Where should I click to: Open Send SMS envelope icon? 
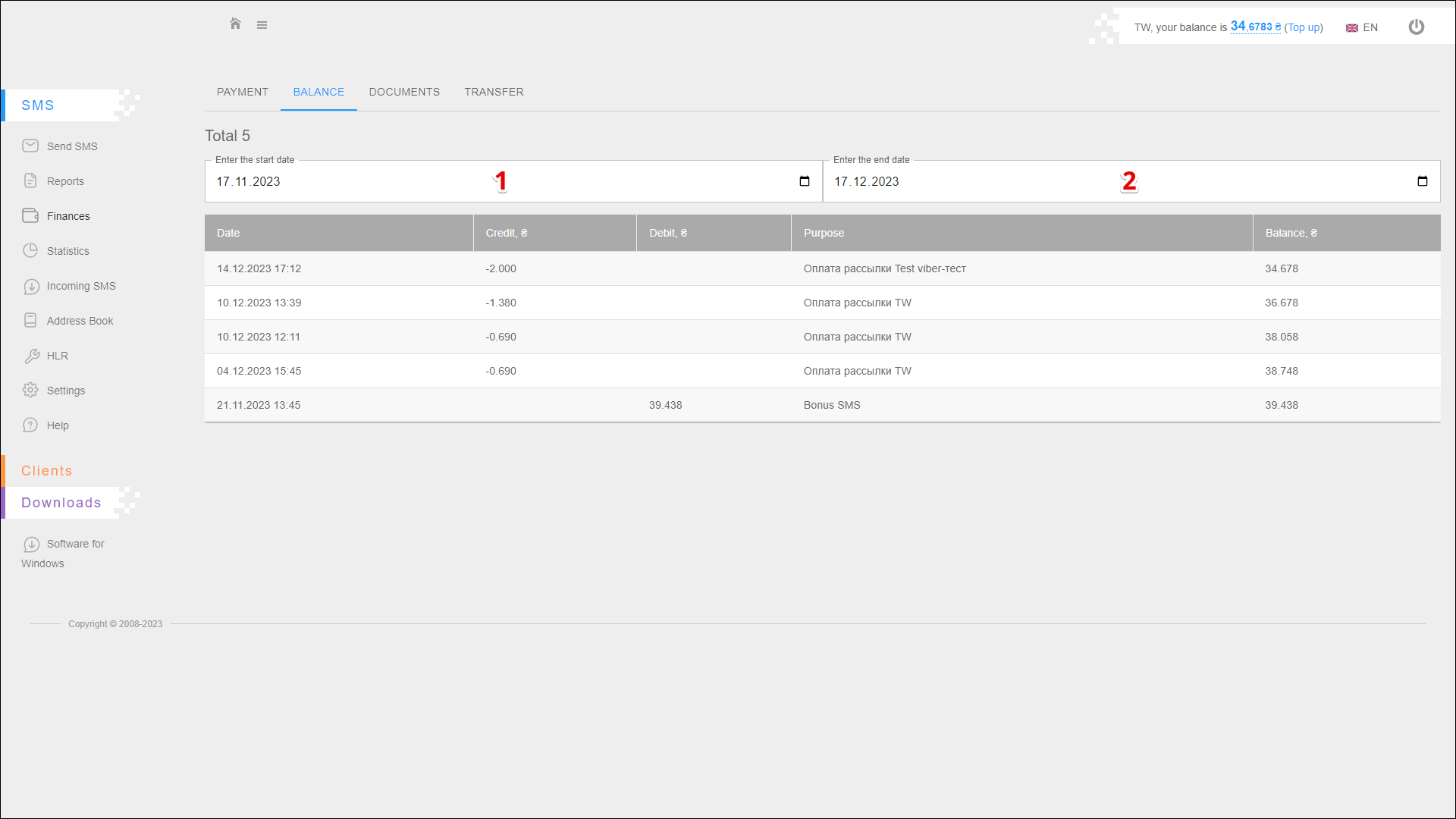(x=30, y=146)
